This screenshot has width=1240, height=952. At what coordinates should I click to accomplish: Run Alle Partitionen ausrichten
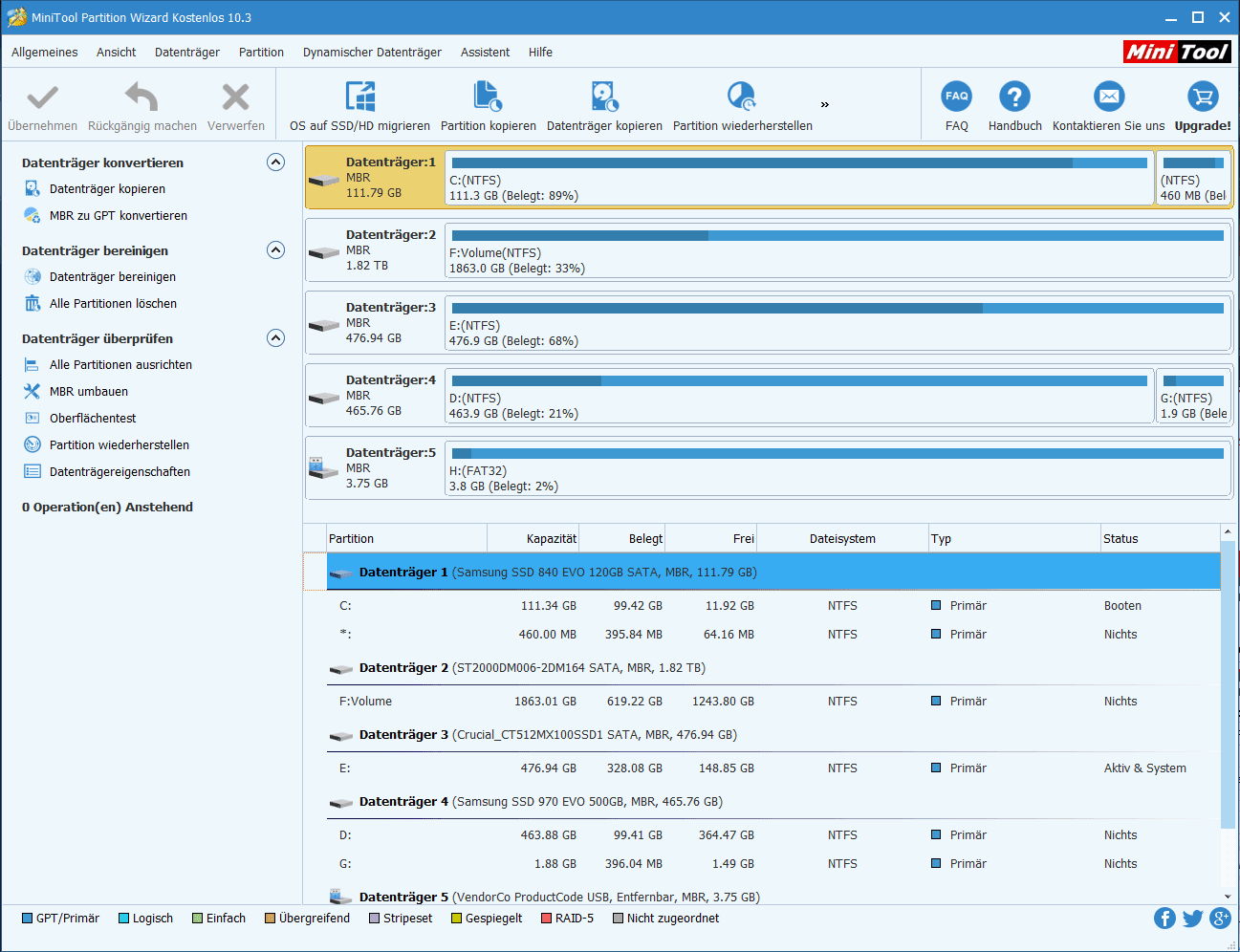point(120,365)
